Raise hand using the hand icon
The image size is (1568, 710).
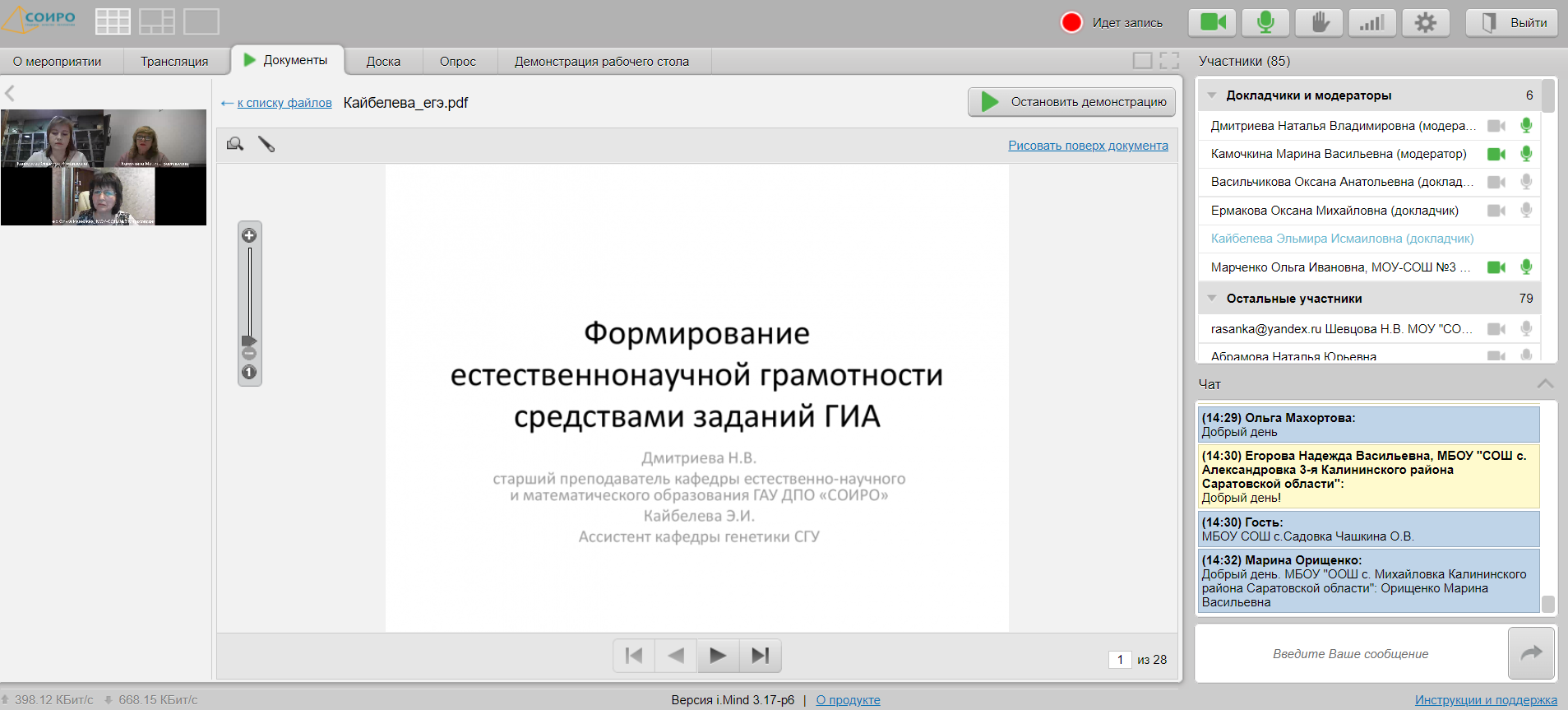click(x=1319, y=22)
